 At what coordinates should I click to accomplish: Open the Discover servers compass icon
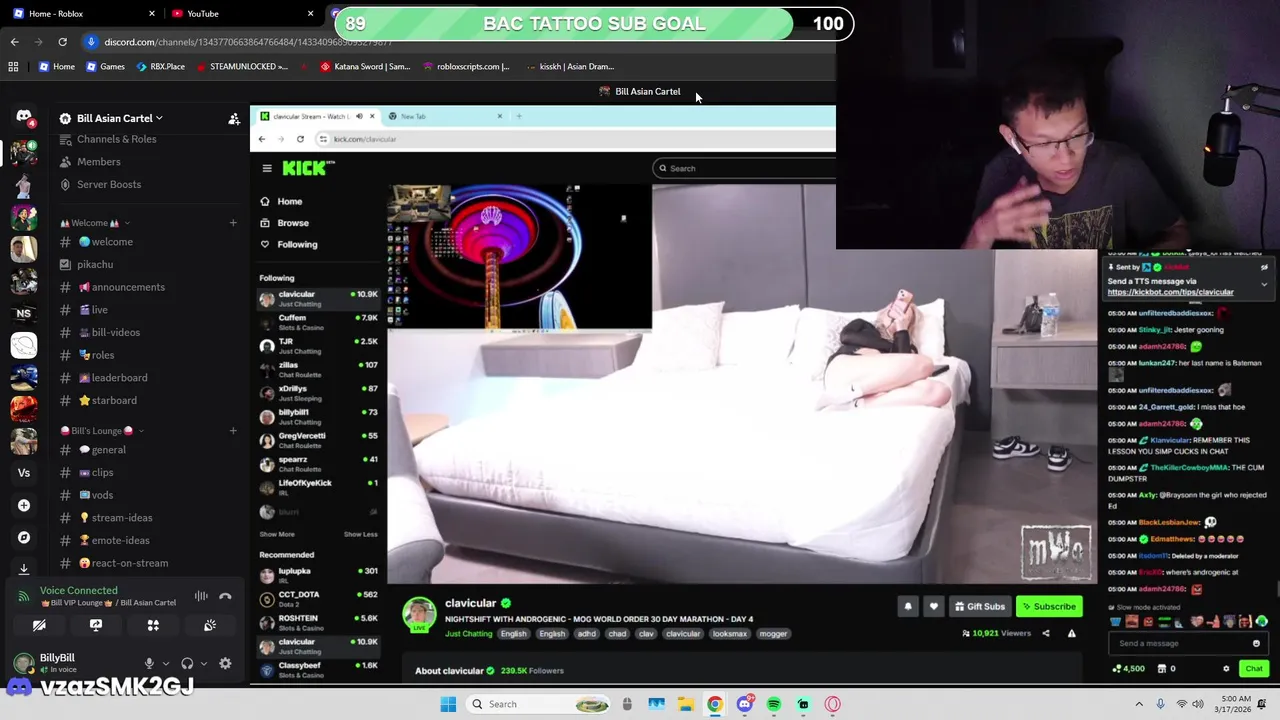(24, 537)
